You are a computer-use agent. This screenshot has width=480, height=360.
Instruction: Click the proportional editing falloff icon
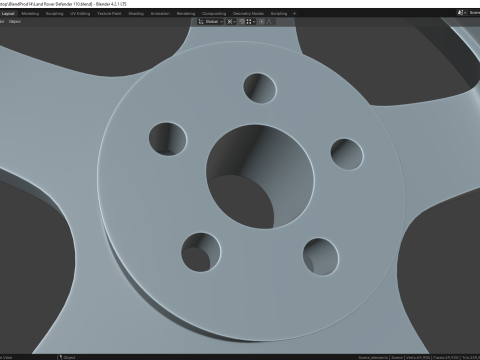point(270,22)
